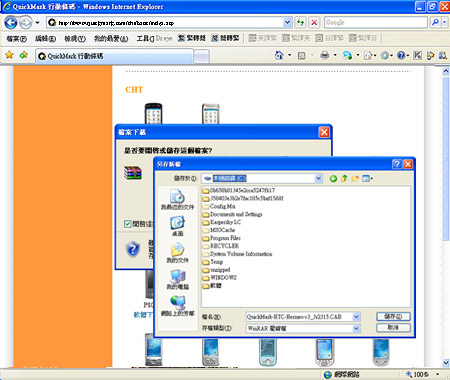Open the recent pages dropdown next to Forward
450x380 pixels.
[x=37, y=23]
